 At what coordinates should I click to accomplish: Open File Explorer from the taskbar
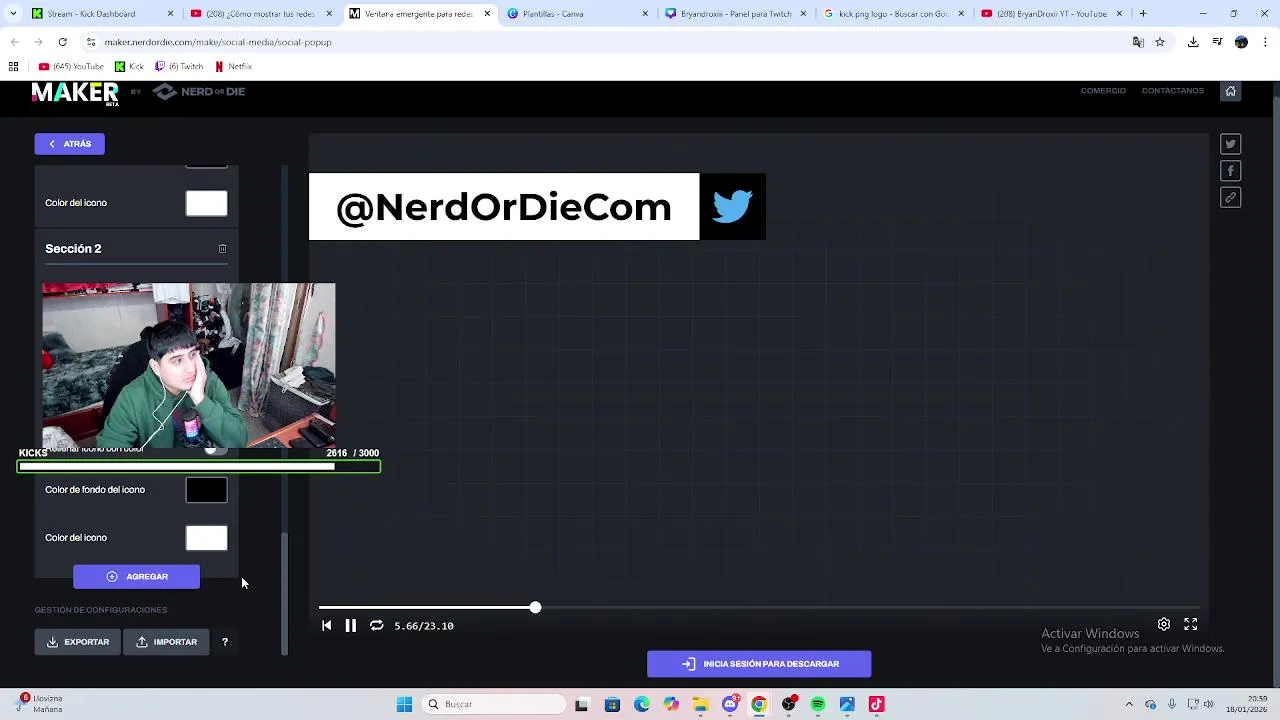click(701, 704)
